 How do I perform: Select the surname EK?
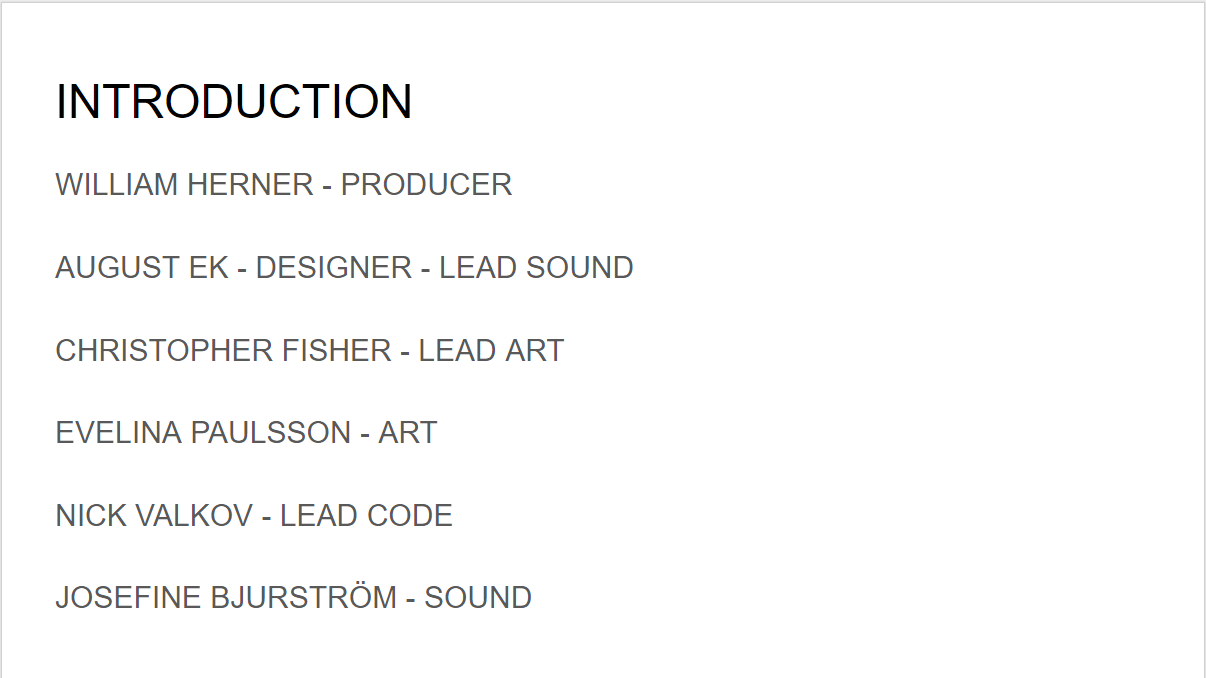[x=209, y=268]
